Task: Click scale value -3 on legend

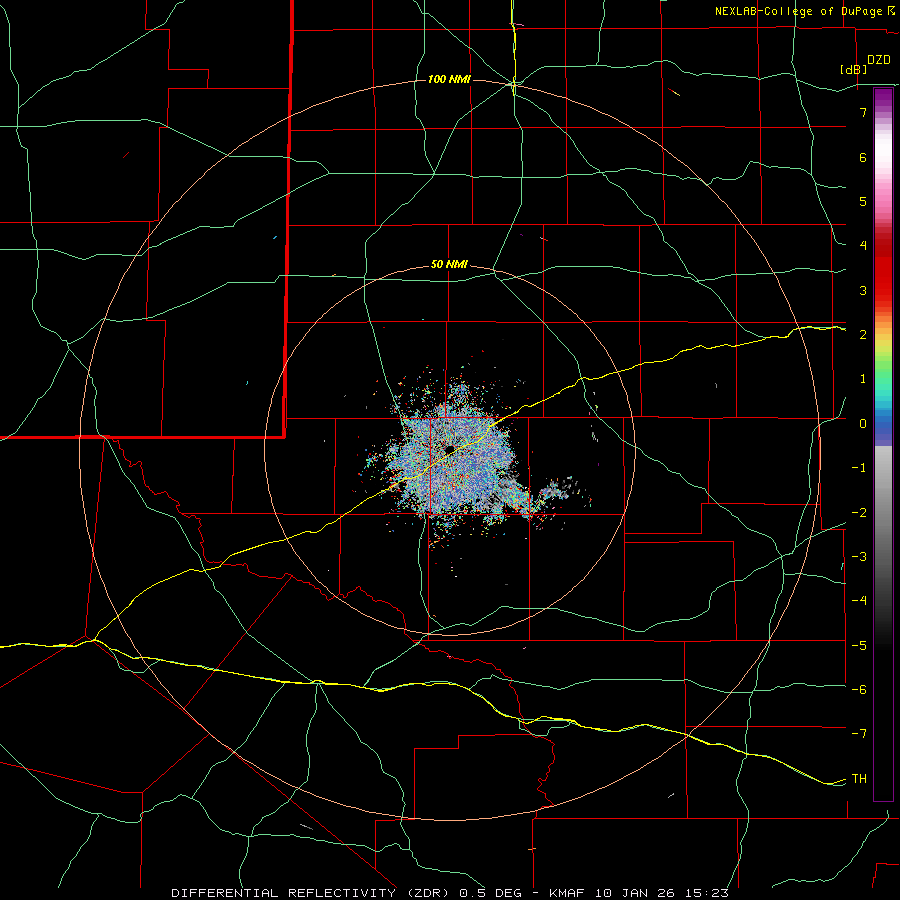Action: [859, 557]
